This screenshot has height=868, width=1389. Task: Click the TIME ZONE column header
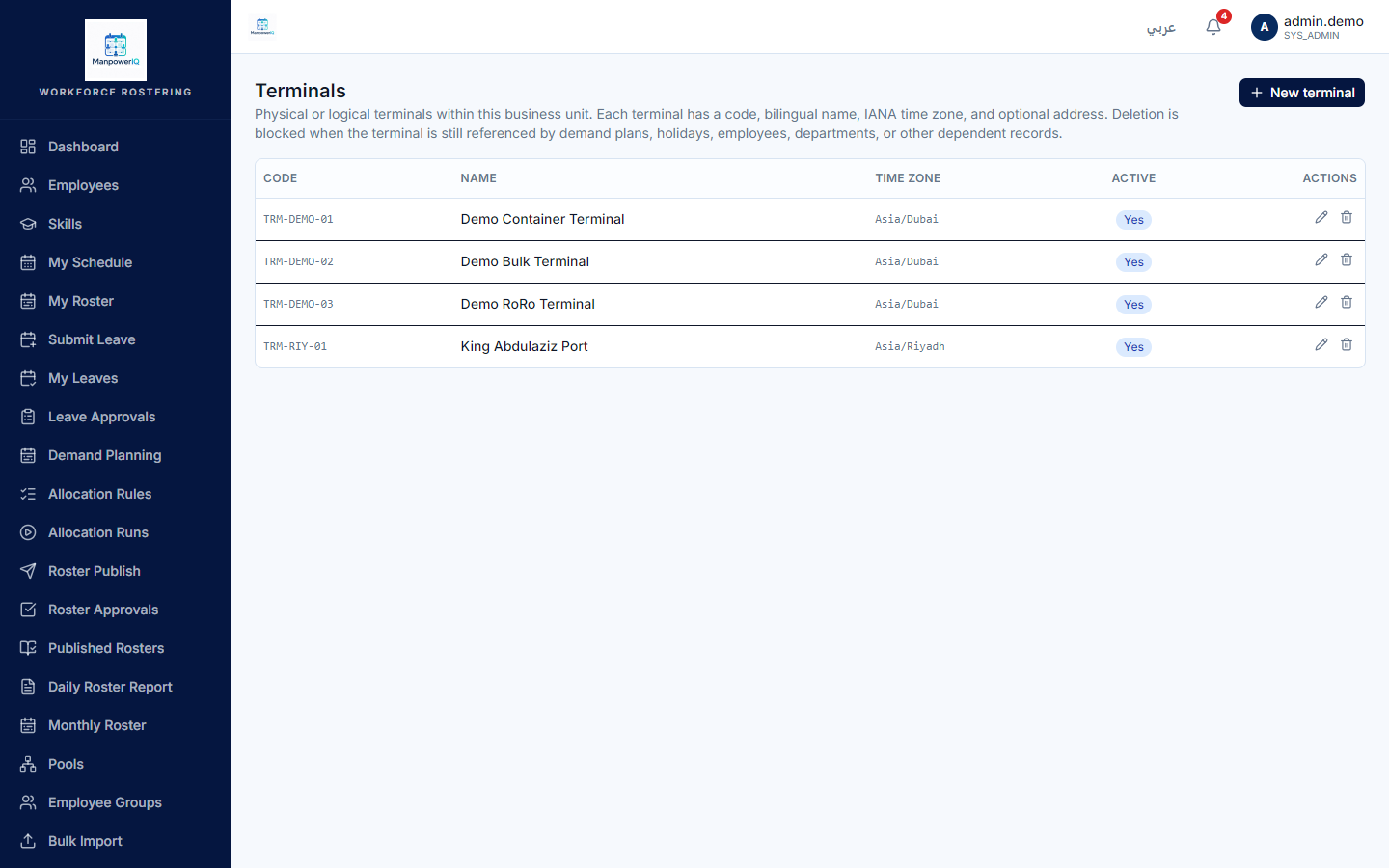point(908,178)
